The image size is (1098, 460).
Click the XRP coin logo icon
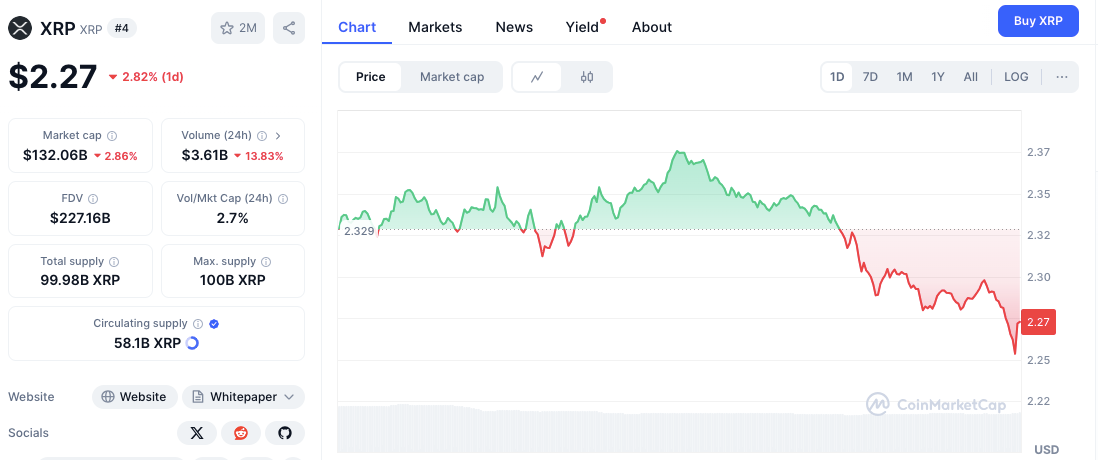[20, 28]
